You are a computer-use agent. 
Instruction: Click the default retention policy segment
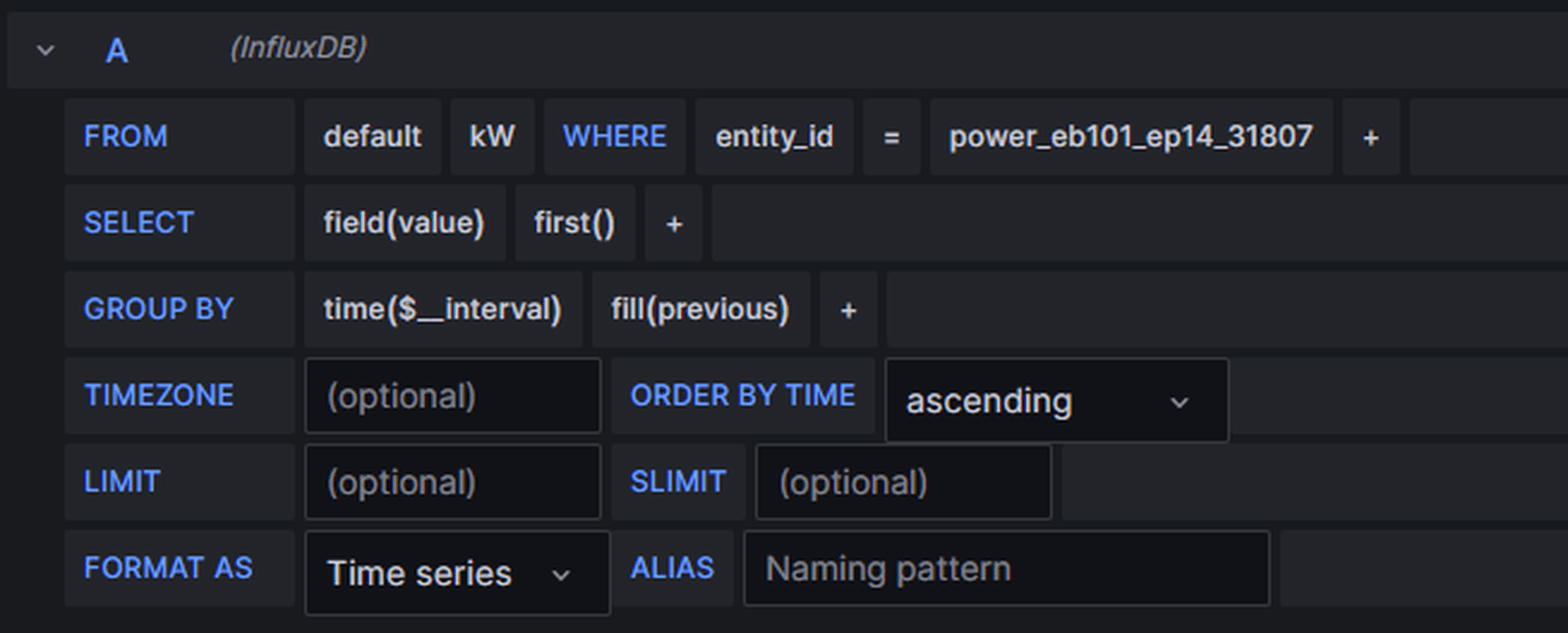pos(373,136)
